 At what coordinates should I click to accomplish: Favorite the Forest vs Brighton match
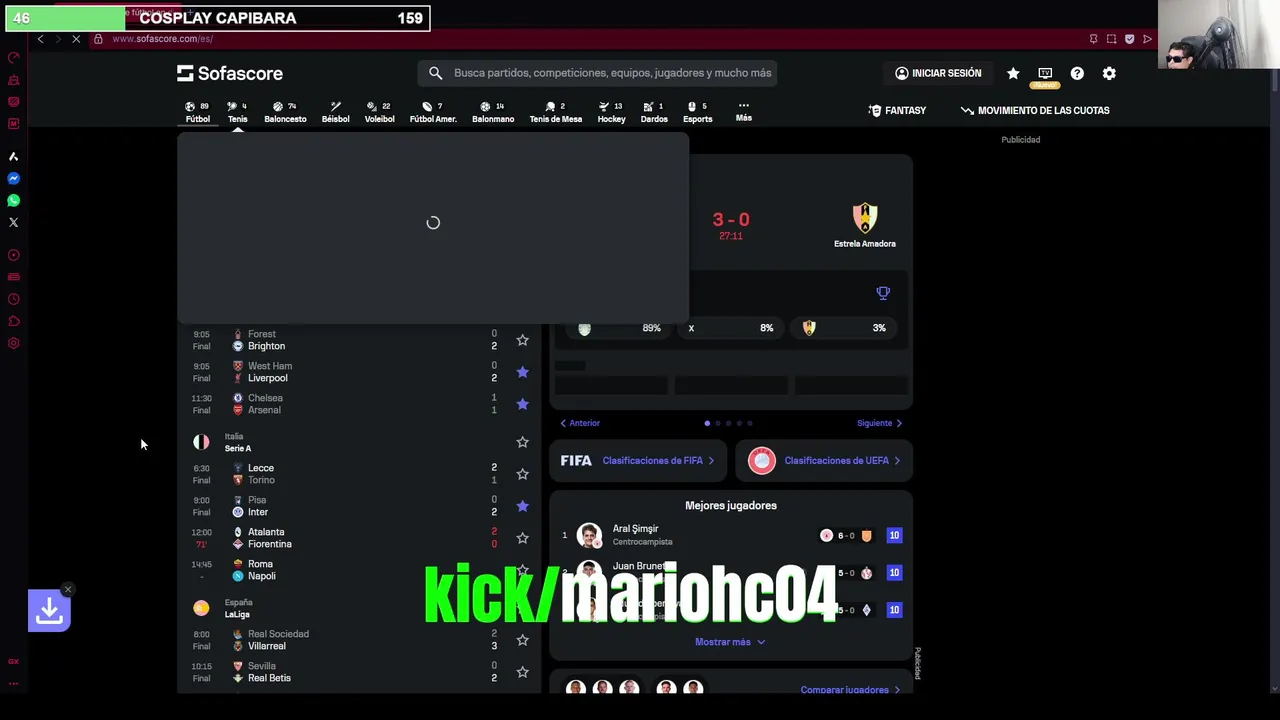522,340
